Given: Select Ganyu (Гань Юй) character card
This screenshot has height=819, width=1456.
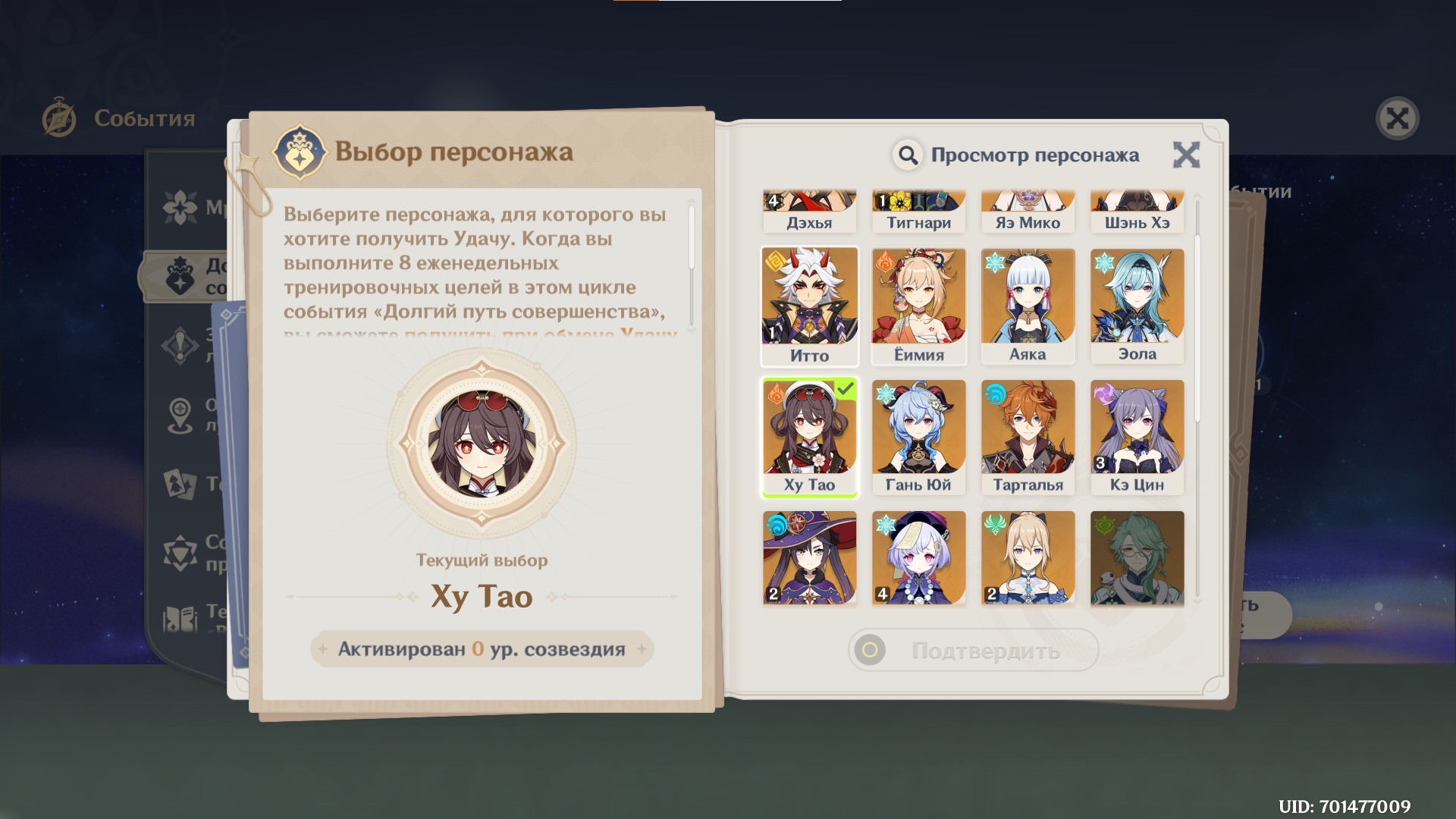Looking at the screenshot, I should coord(918,438).
